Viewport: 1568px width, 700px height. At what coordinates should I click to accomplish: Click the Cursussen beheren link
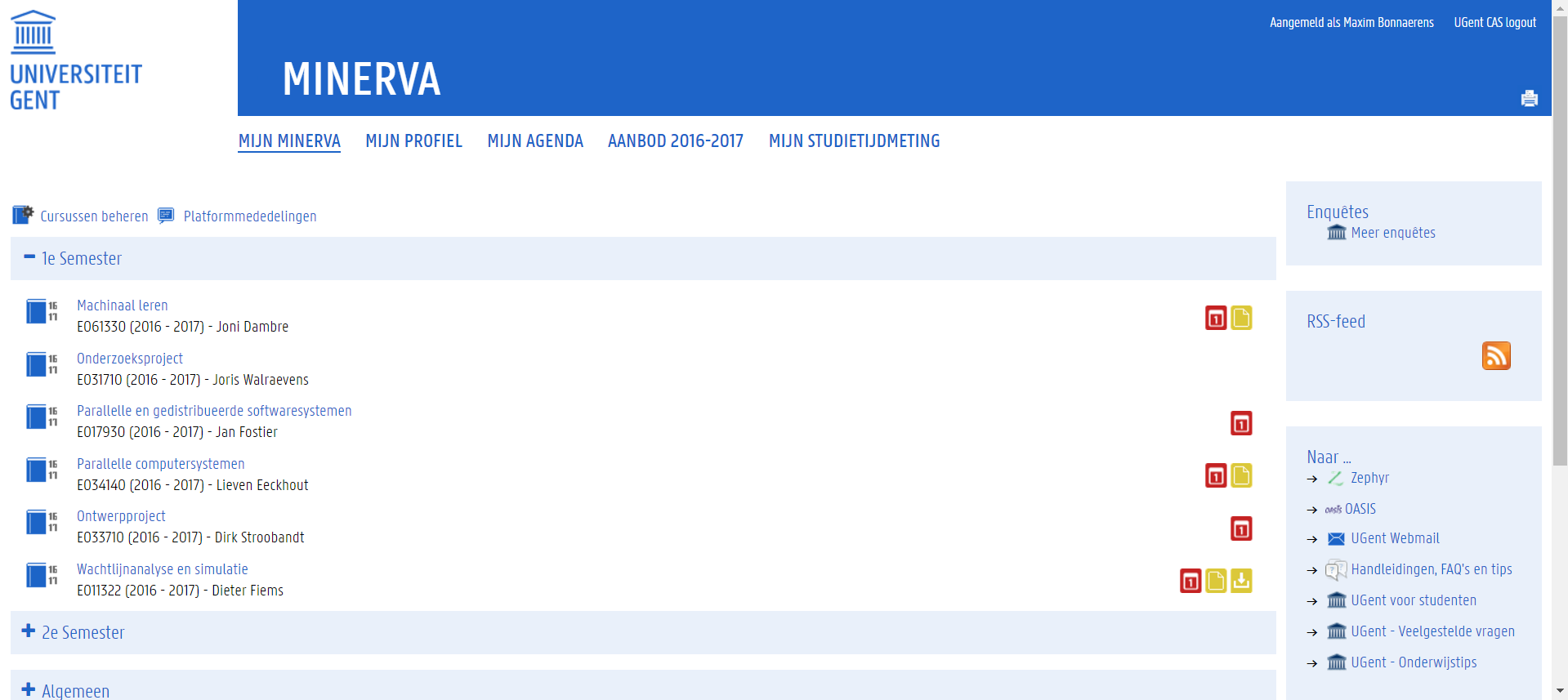click(94, 216)
